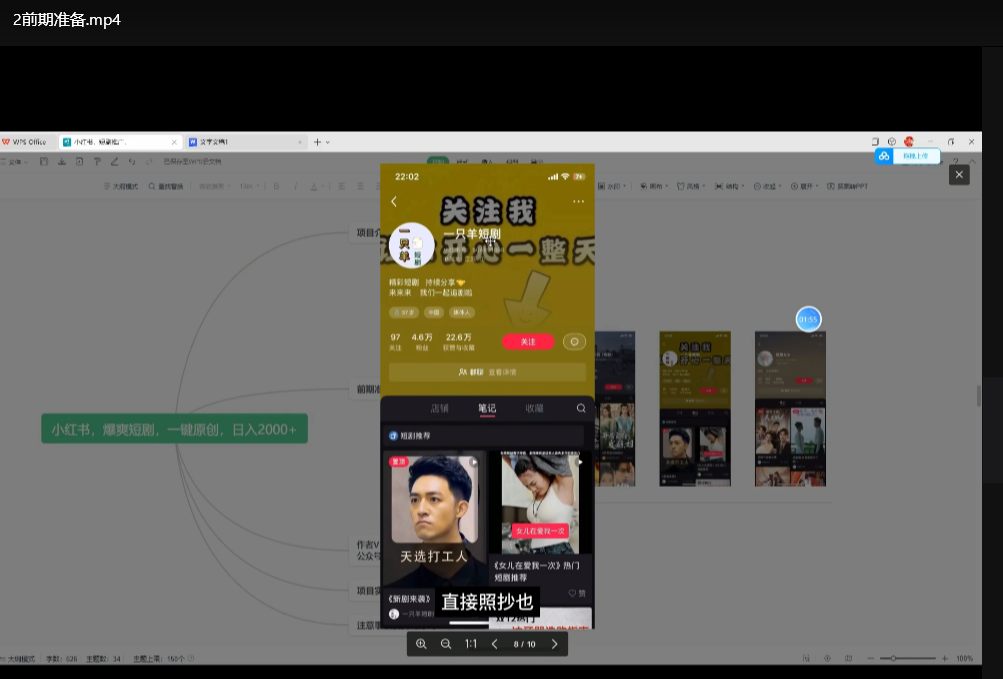Viewport: 1003px width, 679px height.
Task: Click the 100% zoom level value
Action: pos(965,658)
